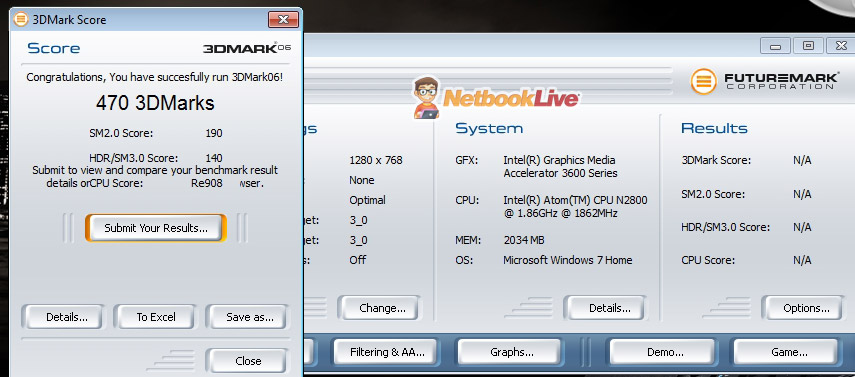
Task: Select the OS value Microsoft Windows 7 Home
Action: (568, 260)
